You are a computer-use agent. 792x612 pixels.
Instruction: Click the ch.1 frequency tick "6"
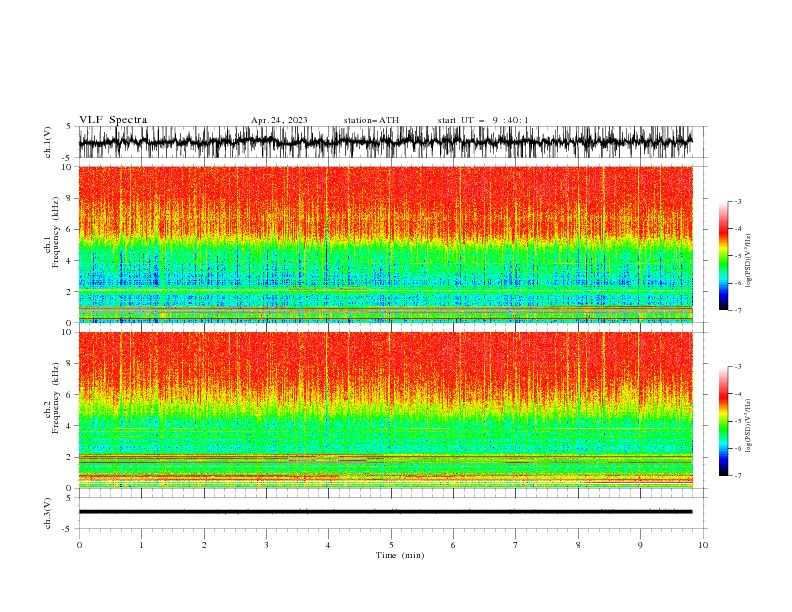click(x=69, y=230)
